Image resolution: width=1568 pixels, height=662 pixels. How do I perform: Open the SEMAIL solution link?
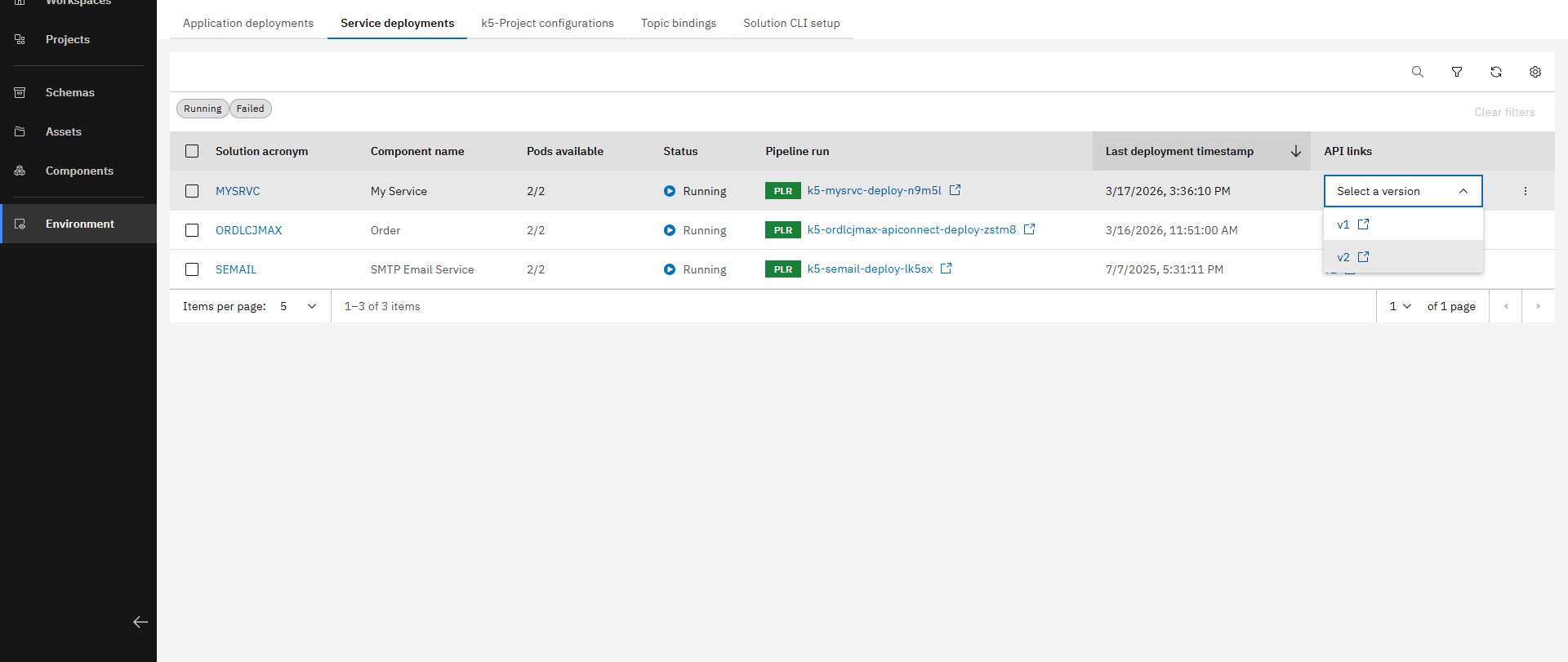[x=236, y=269]
